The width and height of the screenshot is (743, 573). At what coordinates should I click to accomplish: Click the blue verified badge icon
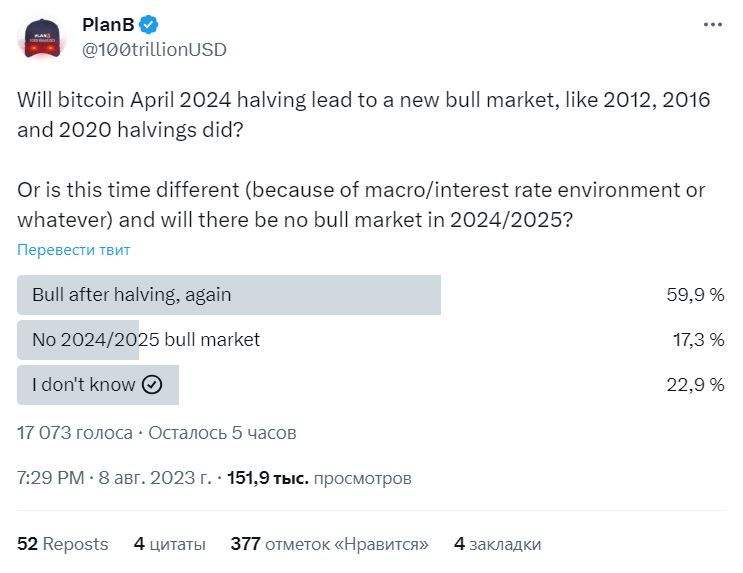click(x=149, y=24)
